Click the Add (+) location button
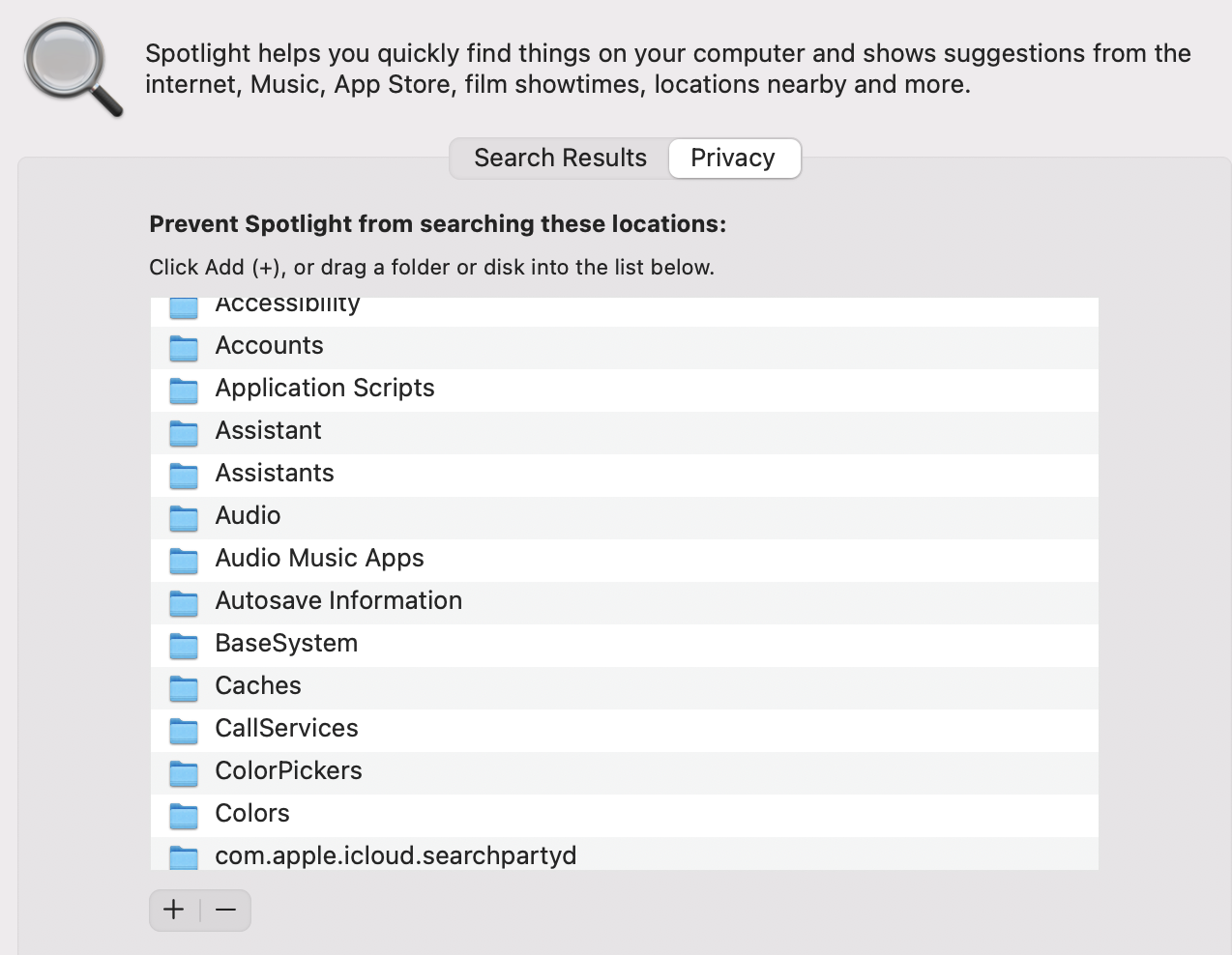 (174, 910)
